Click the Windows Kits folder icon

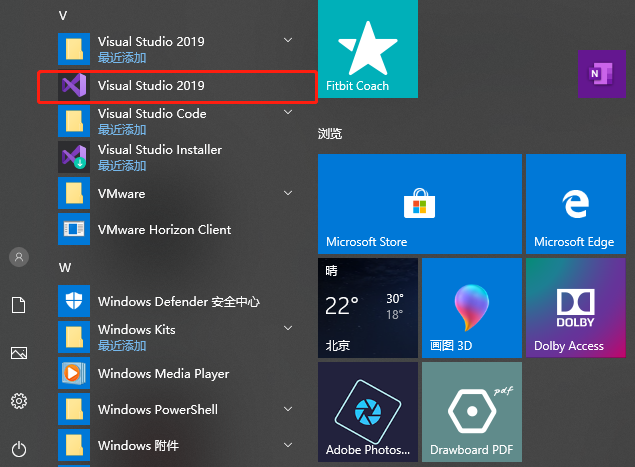coord(74,337)
